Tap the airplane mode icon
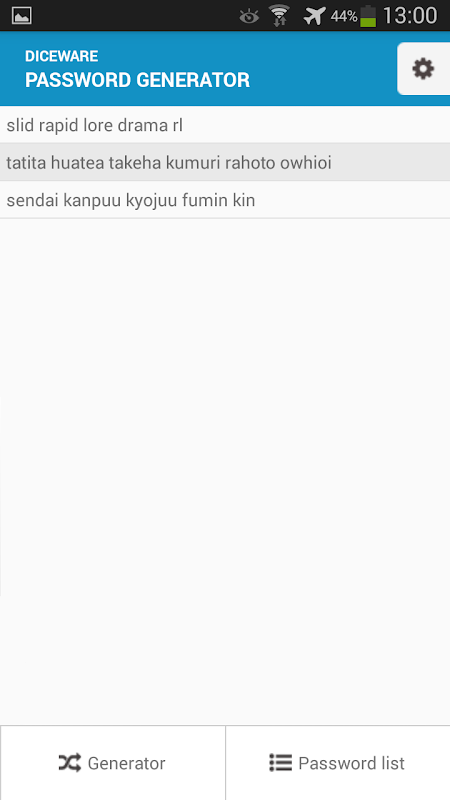Viewport: 450px width, 800px height. [x=314, y=16]
